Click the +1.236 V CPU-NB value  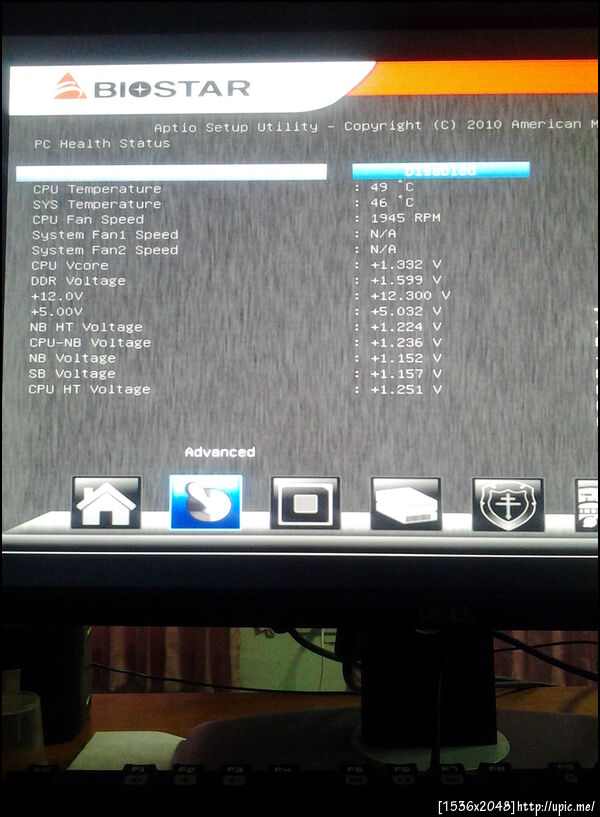(406, 342)
